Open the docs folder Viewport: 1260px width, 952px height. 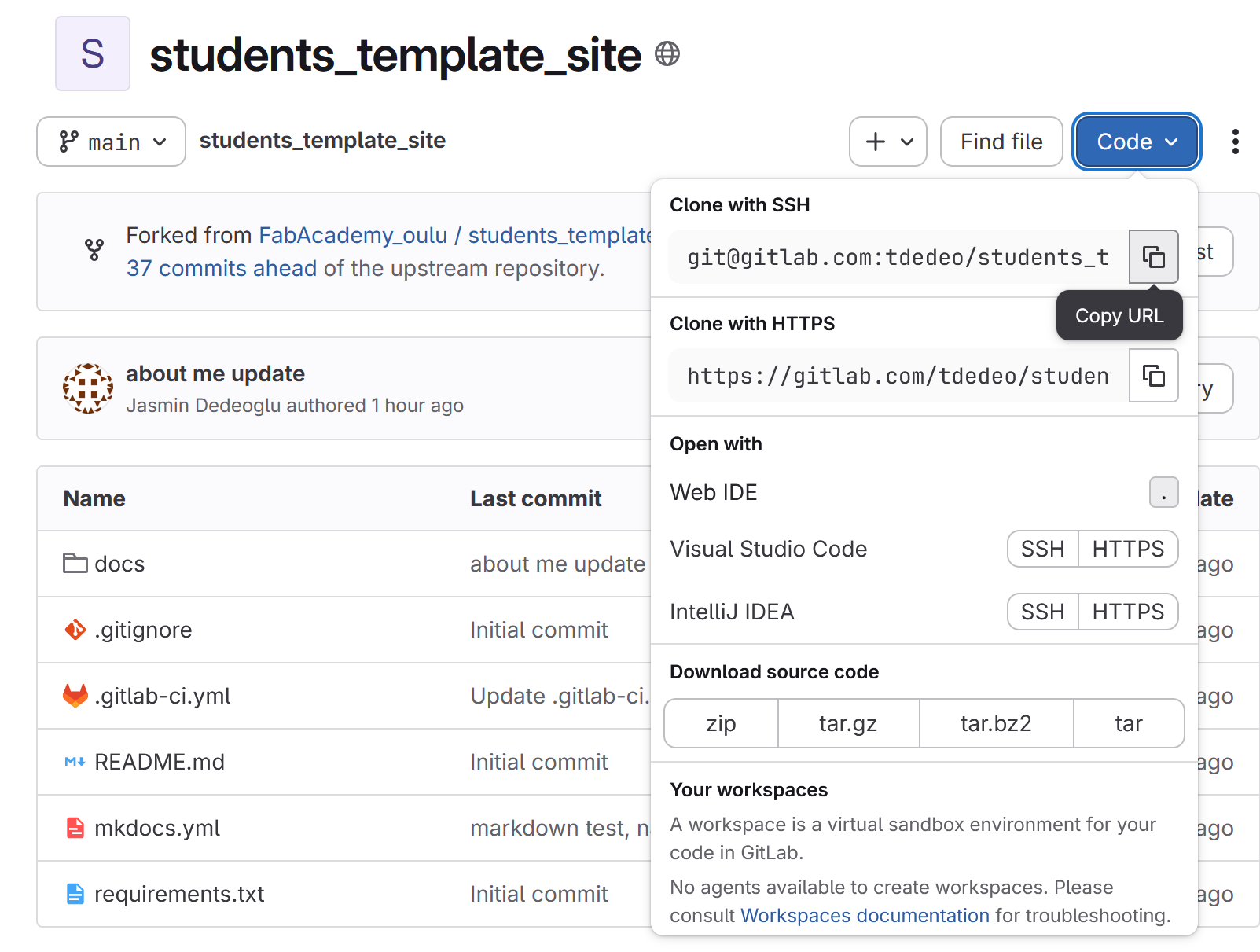coord(119,564)
